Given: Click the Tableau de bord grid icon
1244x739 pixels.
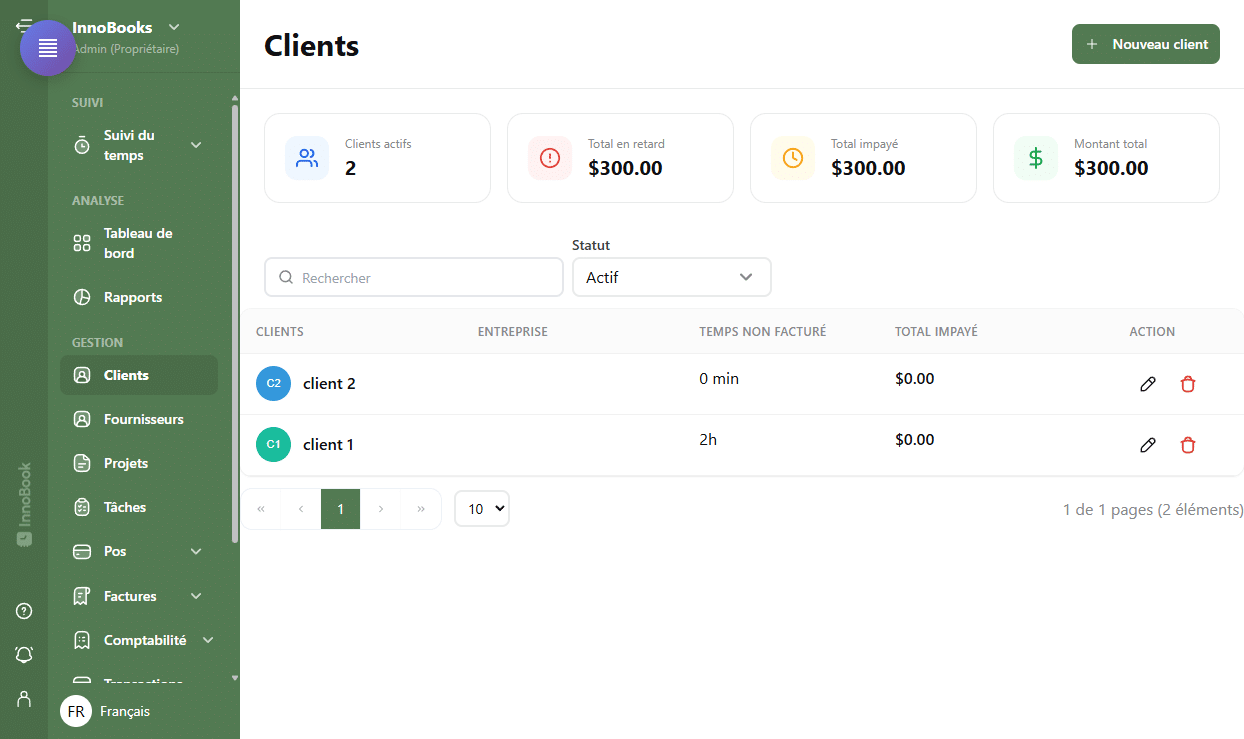Looking at the screenshot, I should pyautogui.click(x=82, y=243).
